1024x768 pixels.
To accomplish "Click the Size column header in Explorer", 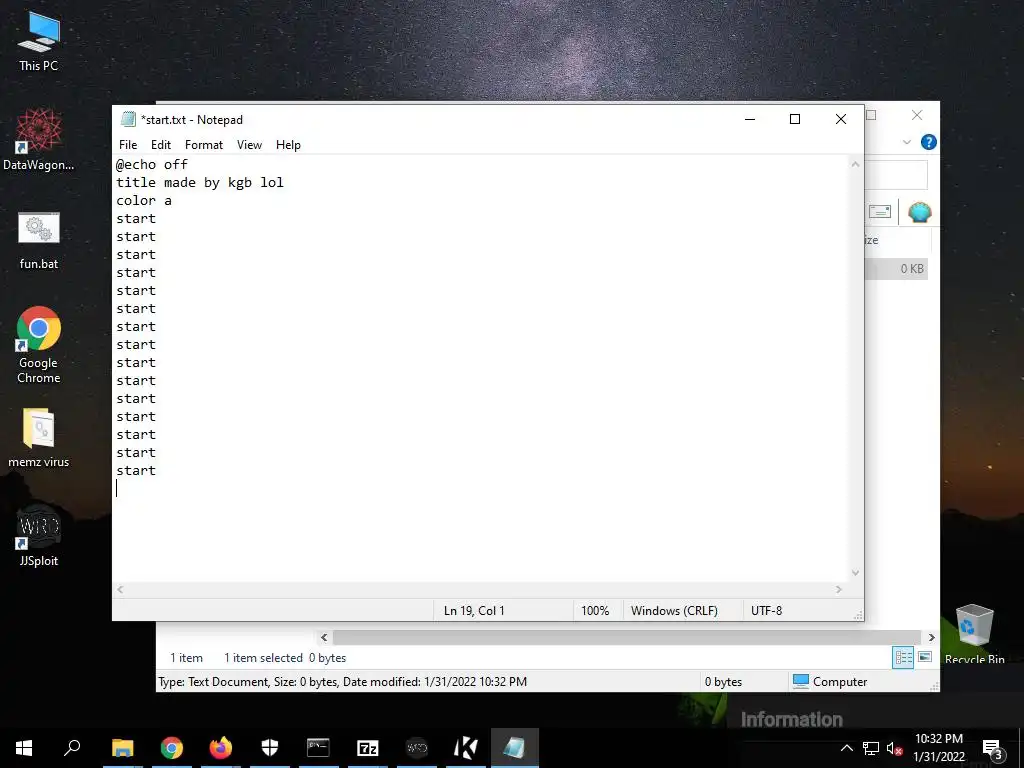I will 896,240.
